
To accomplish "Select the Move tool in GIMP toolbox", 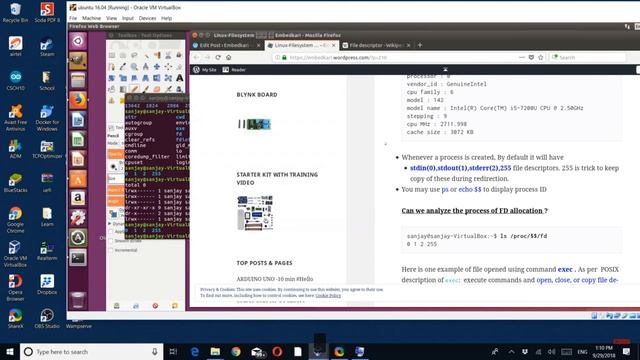I will point(157,67).
